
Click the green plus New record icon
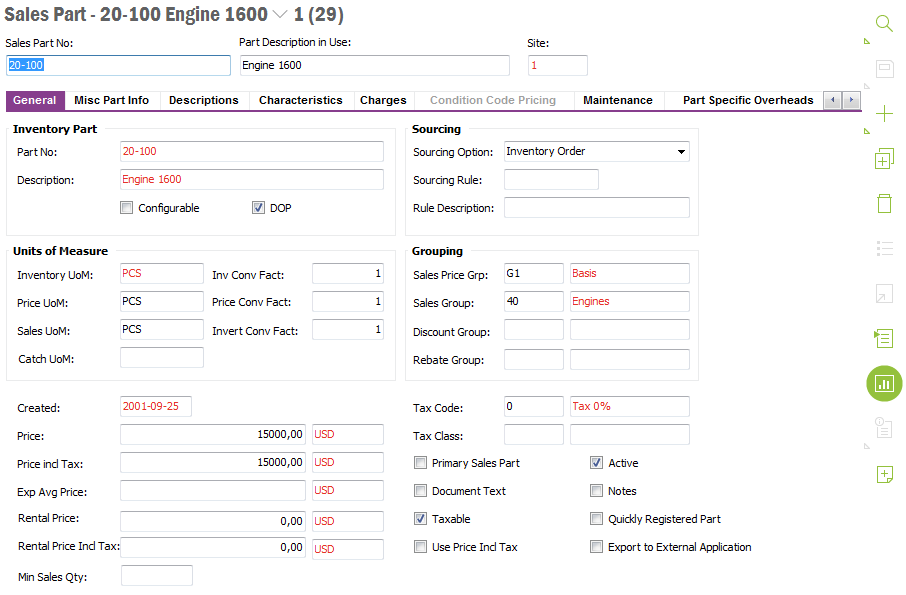(x=884, y=114)
